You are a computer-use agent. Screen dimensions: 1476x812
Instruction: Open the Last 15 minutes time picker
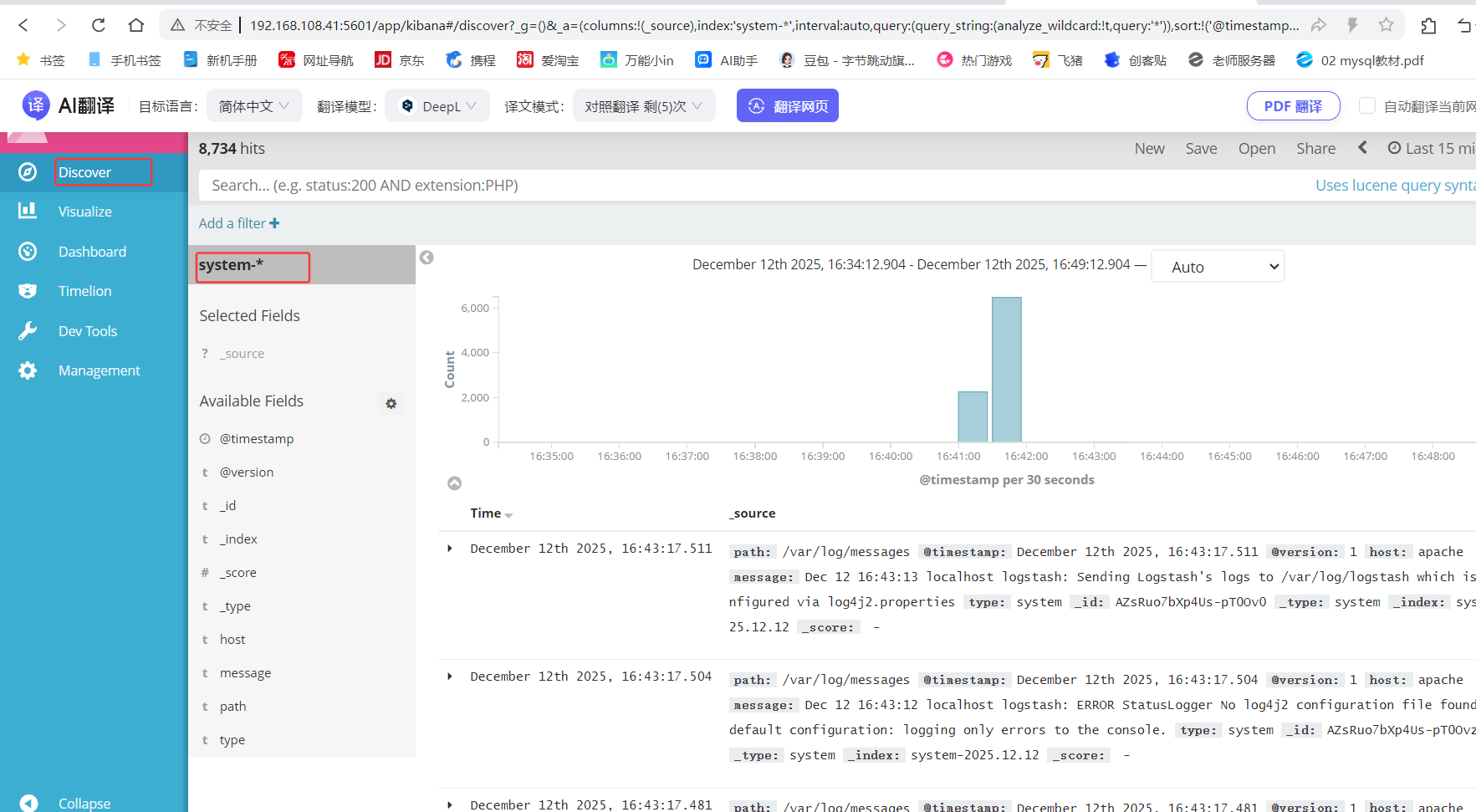point(1431,148)
